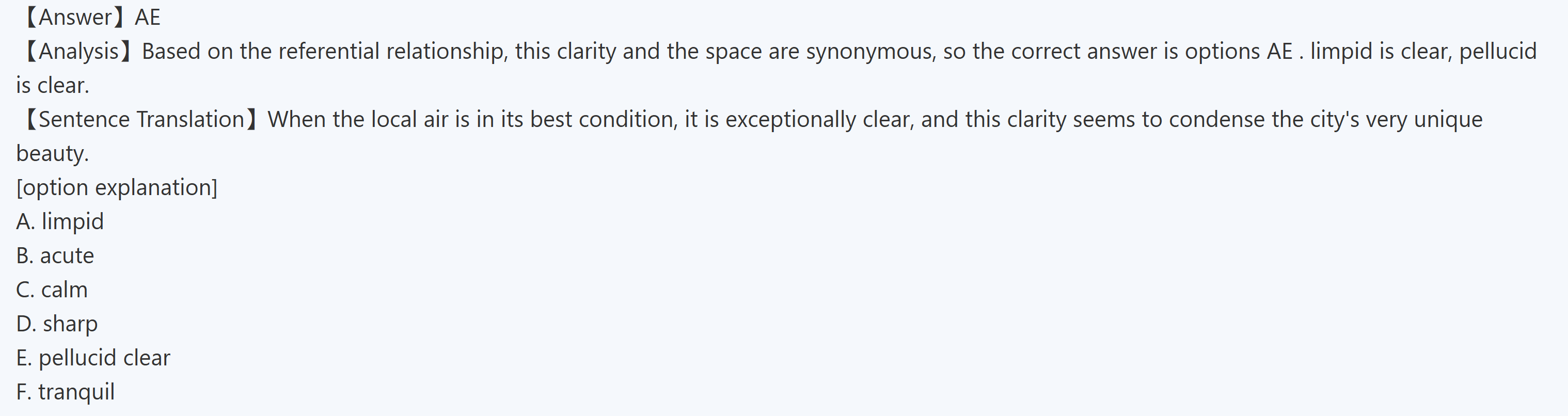The image size is (1568, 416).
Task: Pick option F. tranquil
Action: tap(66, 392)
